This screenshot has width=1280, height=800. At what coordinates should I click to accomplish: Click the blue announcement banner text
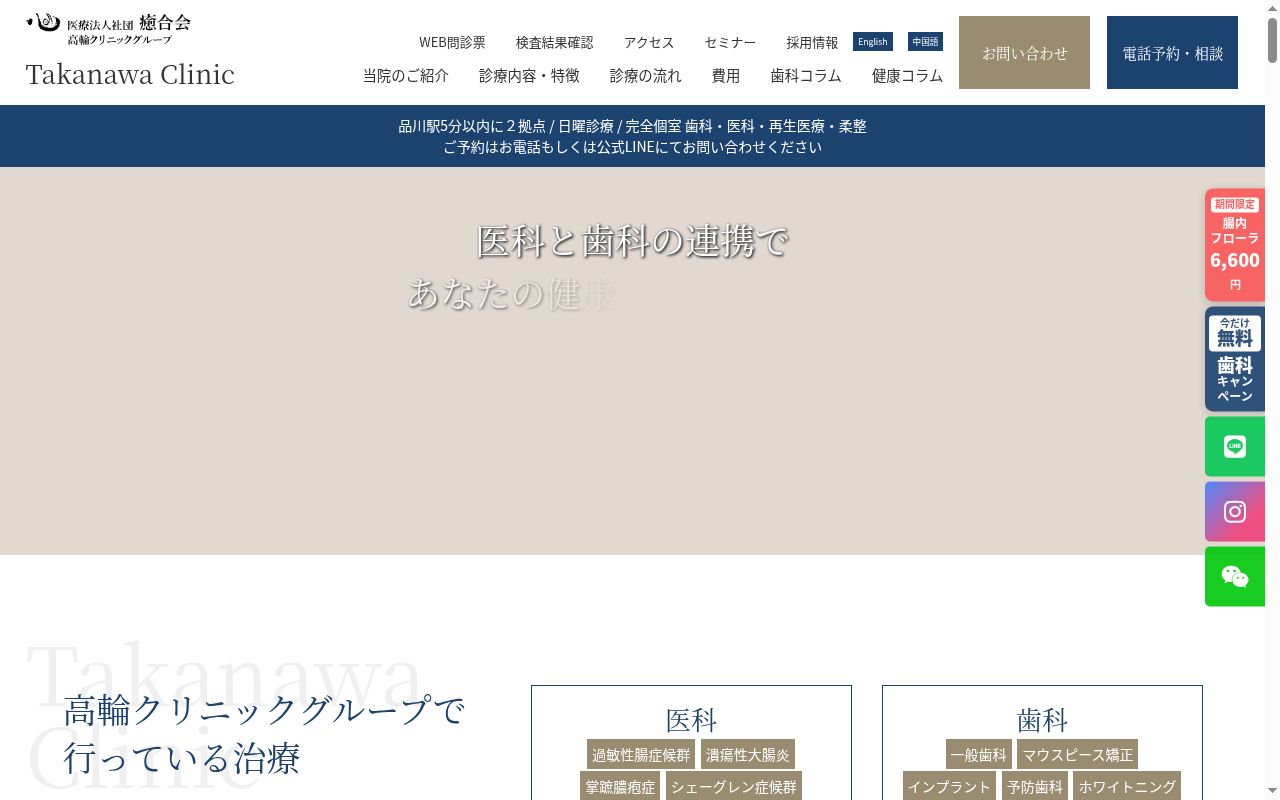(x=632, y=136)
